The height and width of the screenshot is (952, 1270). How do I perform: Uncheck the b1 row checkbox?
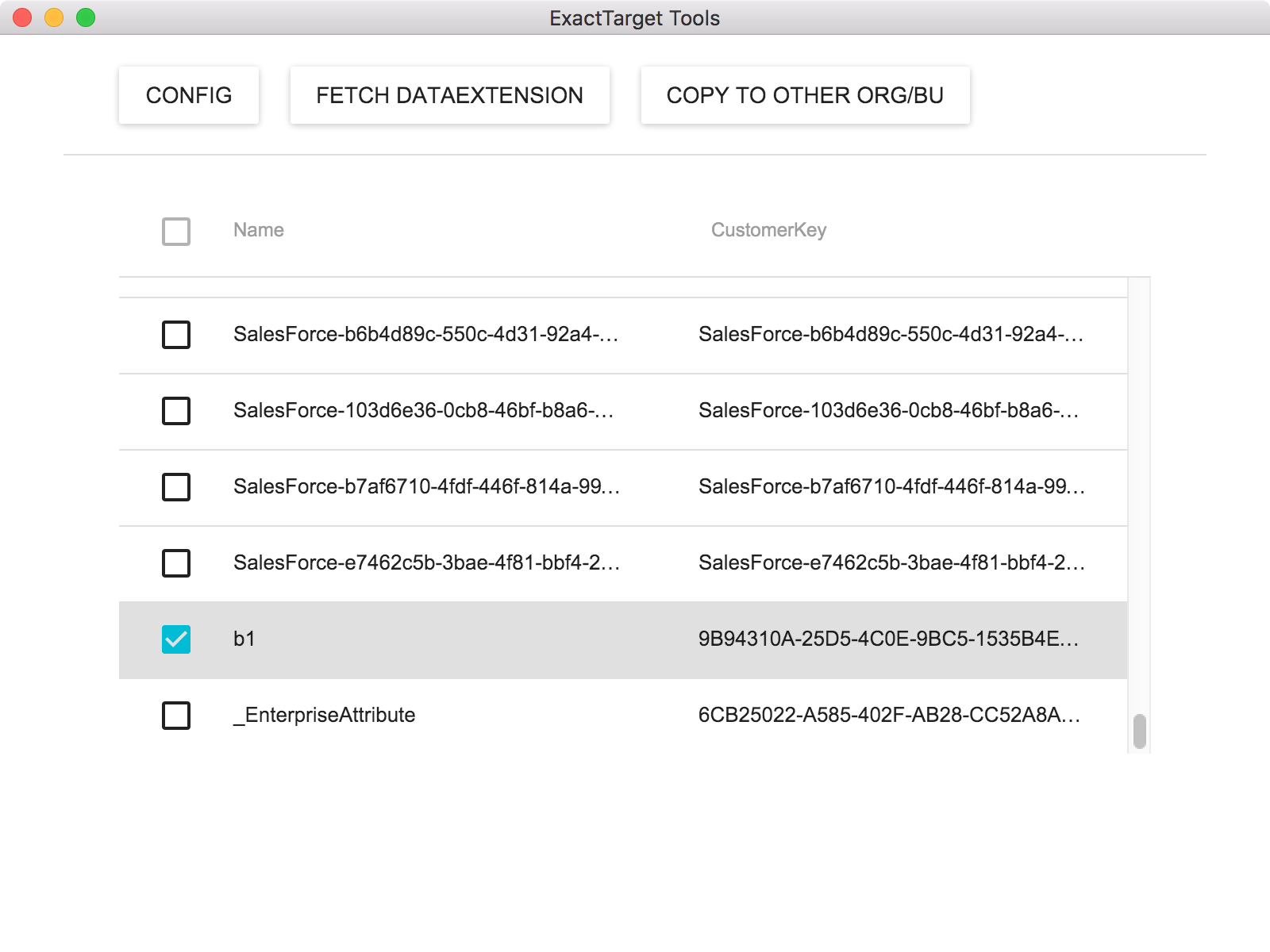click(x=176, y=639)
